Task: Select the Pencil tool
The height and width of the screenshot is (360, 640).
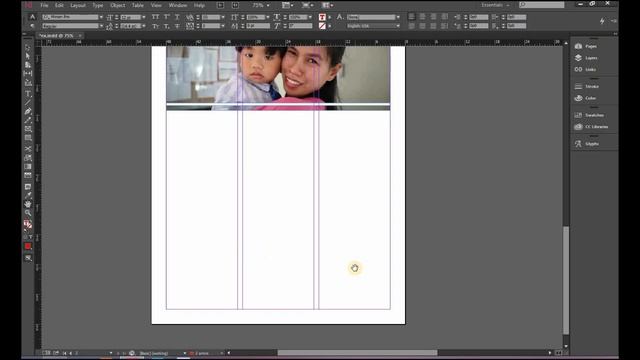Action: tap(28, 120)
